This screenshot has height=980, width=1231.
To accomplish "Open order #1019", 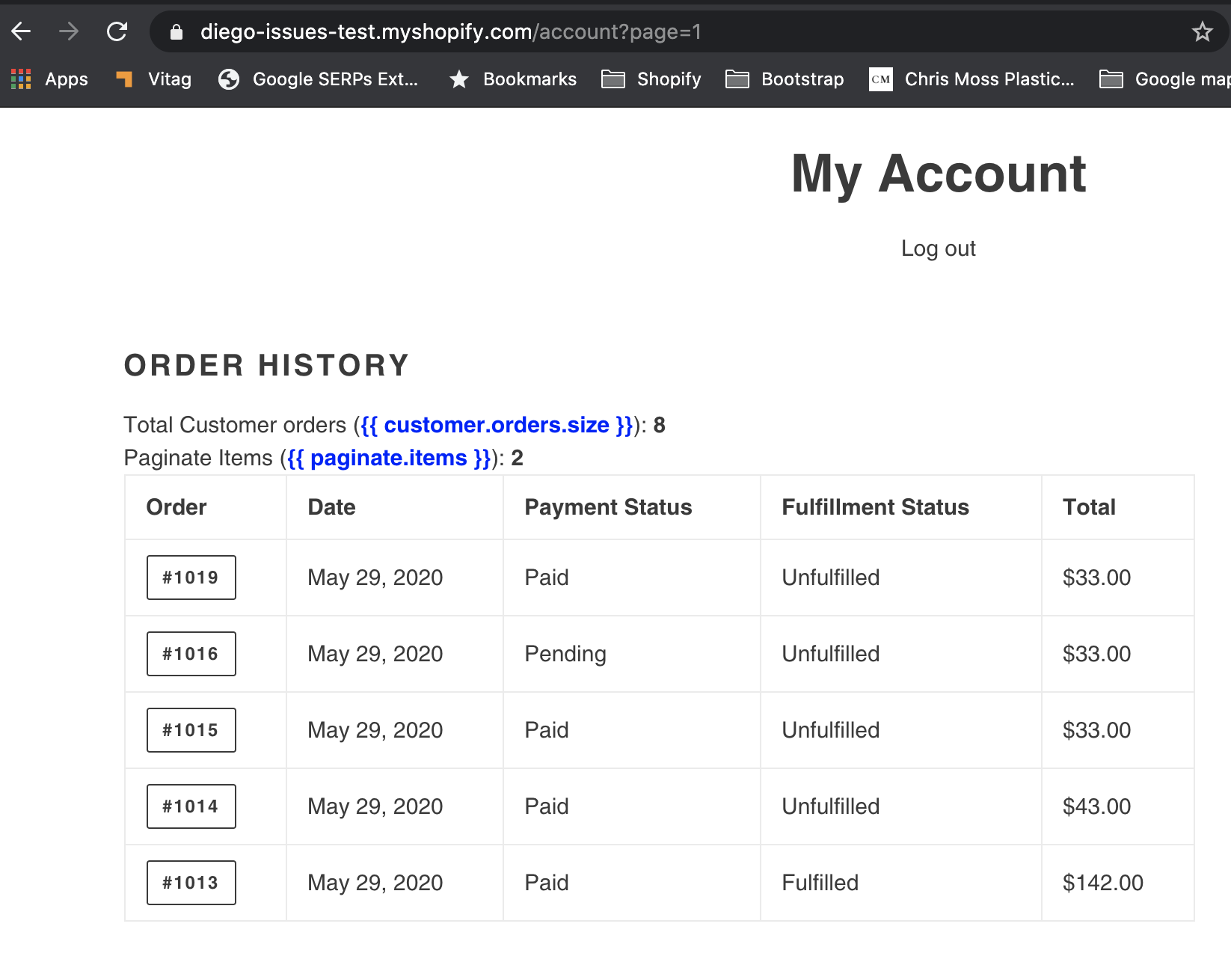I will (x=191, y=578).
